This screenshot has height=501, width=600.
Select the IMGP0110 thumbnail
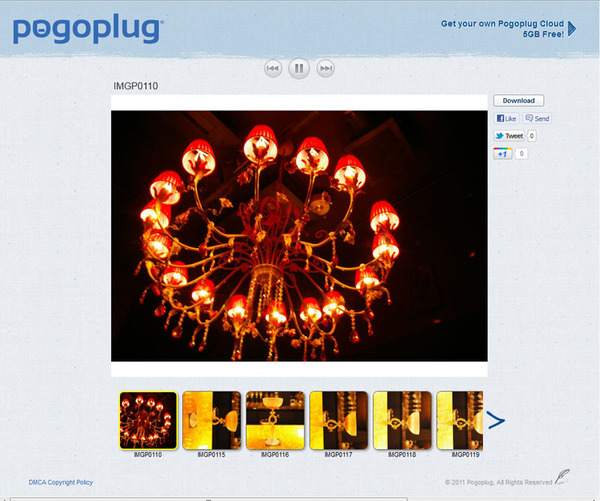tap(148, 420)
